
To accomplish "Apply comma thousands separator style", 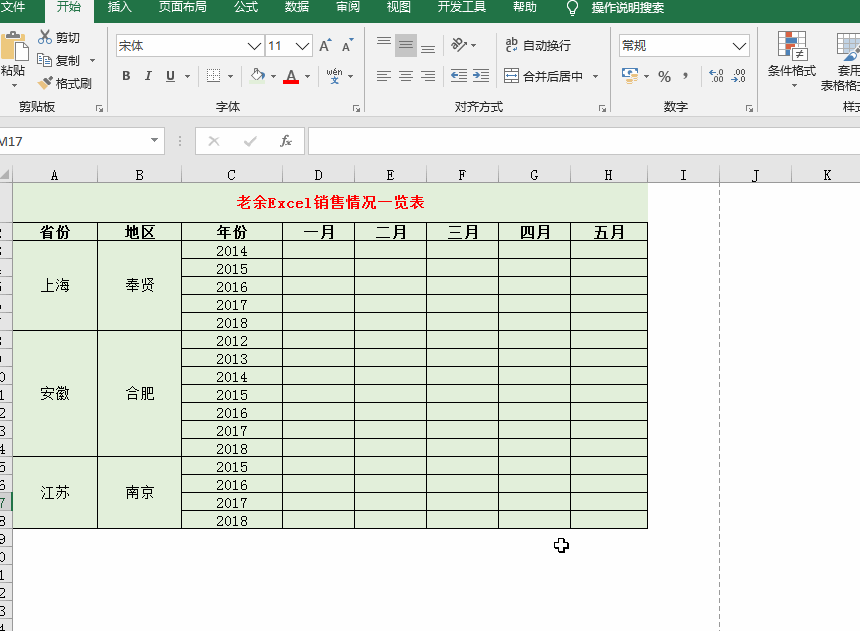I will [686, 76].
